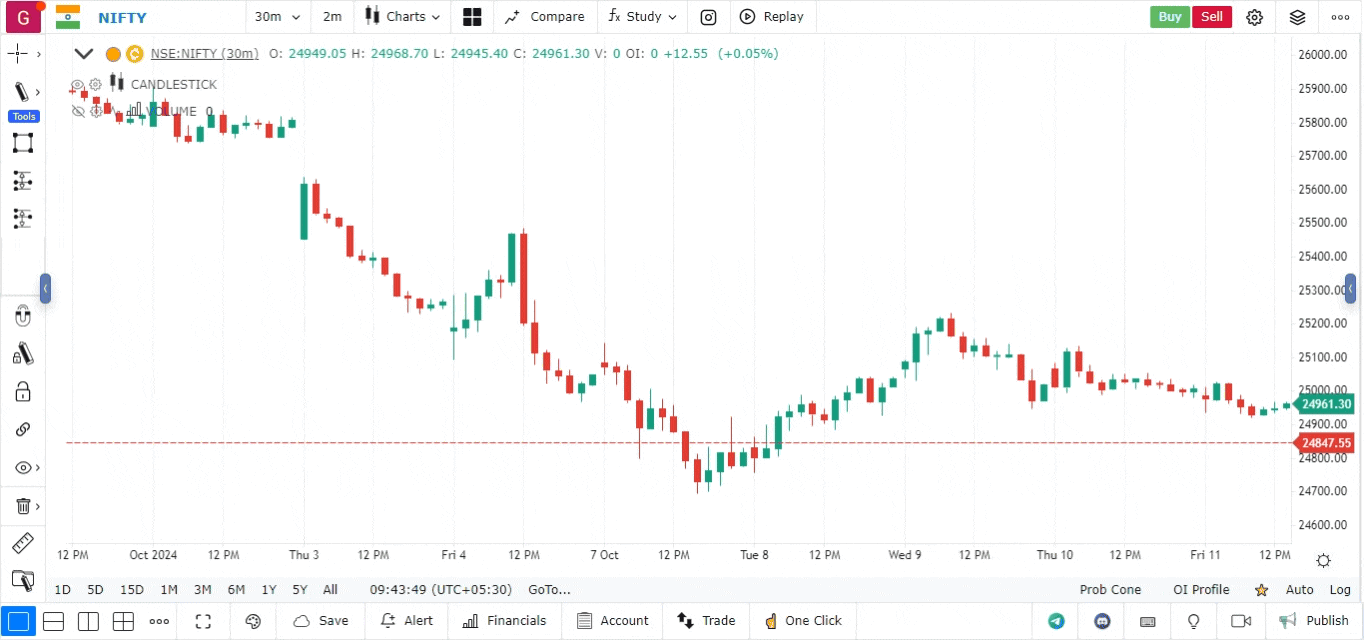Hide the CANDLESTICK series eye icon
This screenshot has width=1364, height=640.
(77, 85)
